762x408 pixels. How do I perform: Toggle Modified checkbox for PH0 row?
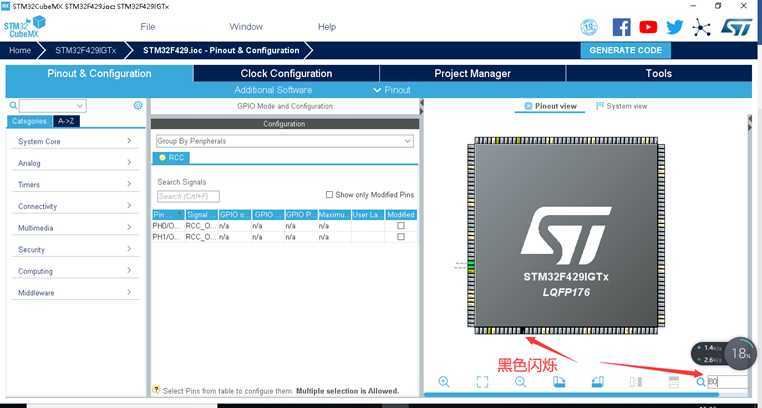coord(401,226)
